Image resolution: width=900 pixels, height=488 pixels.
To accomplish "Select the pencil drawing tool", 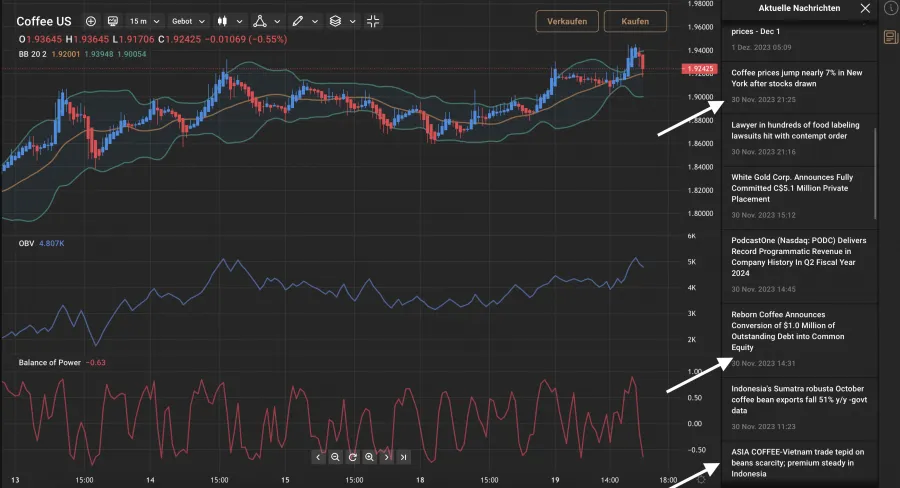I will click(x=297, y=21).
